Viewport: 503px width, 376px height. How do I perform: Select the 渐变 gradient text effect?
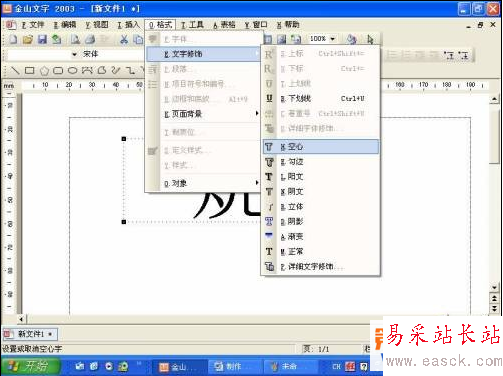(321, 237)
